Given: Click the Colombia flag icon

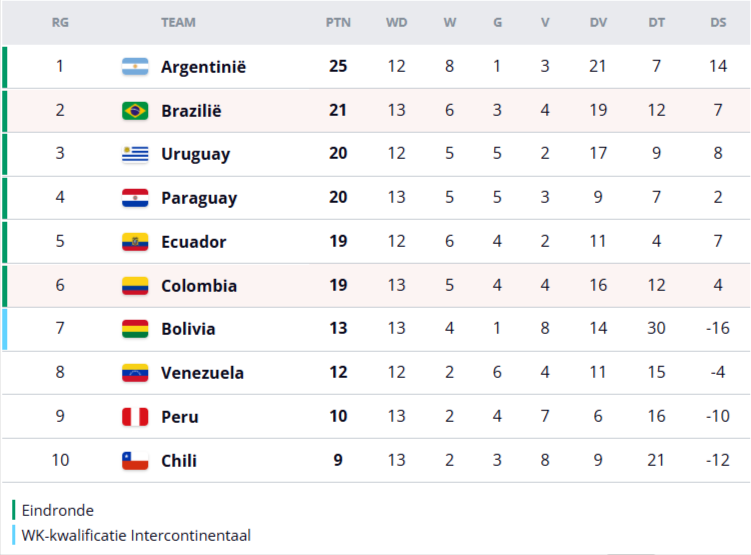Looking at the screenshot, I should click(x=135, y=286).
